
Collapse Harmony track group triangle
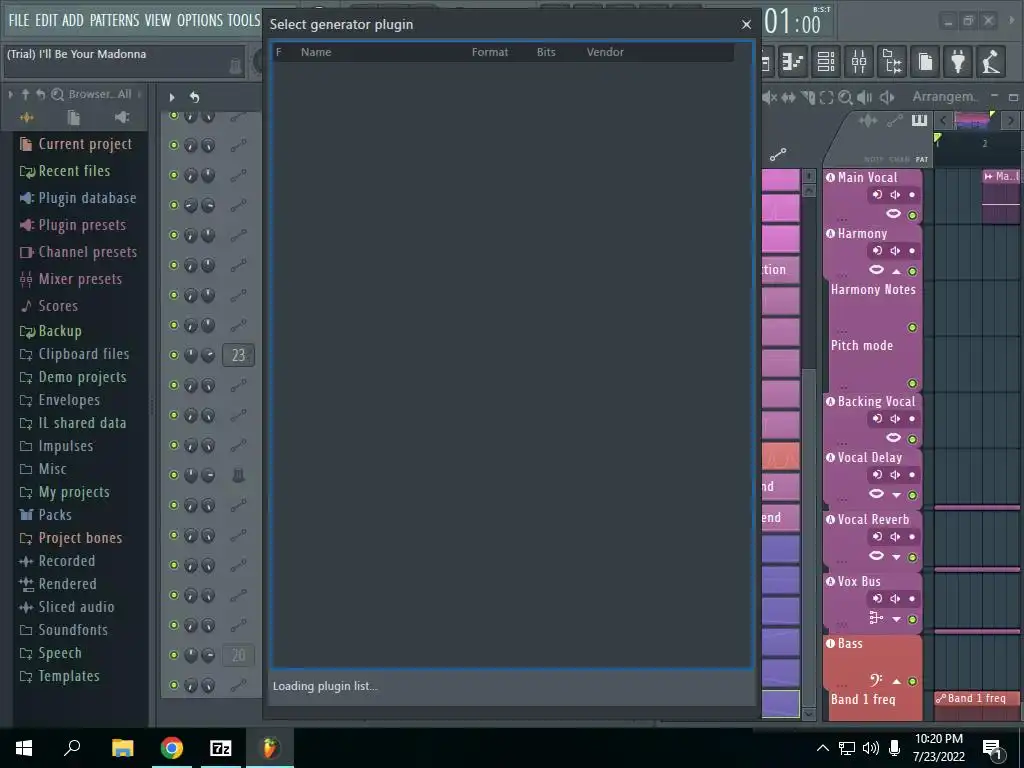coord(897,272)
